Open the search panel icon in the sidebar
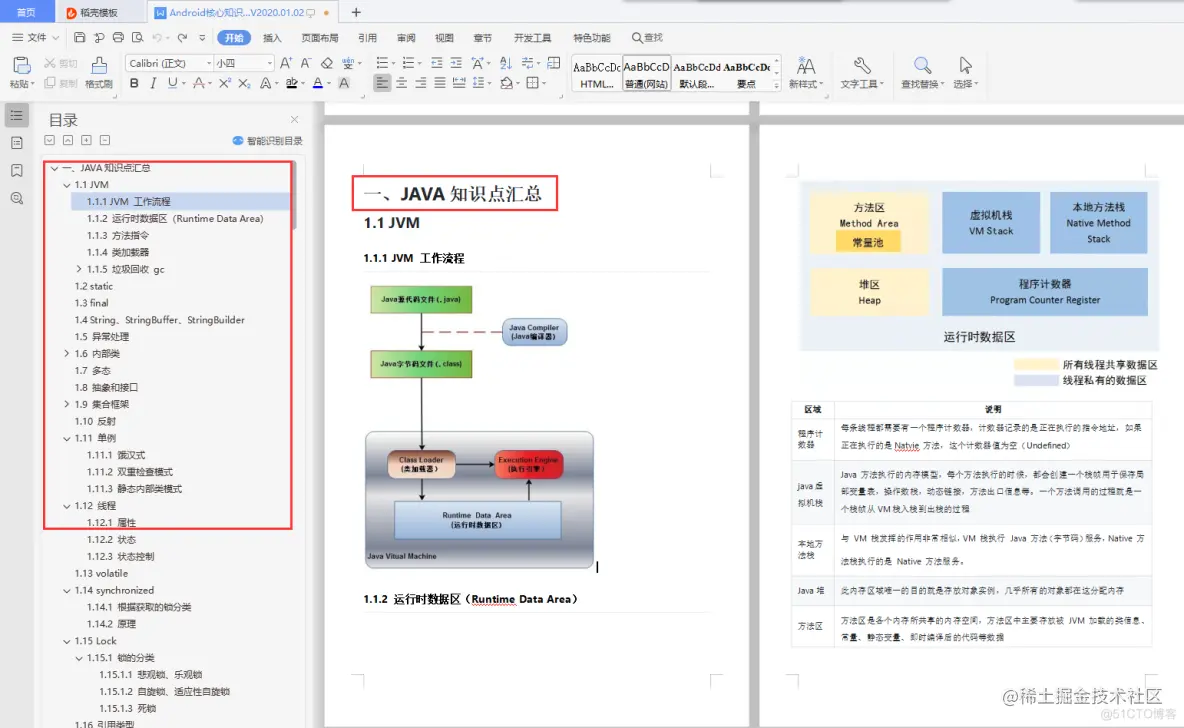 point(18,196)
